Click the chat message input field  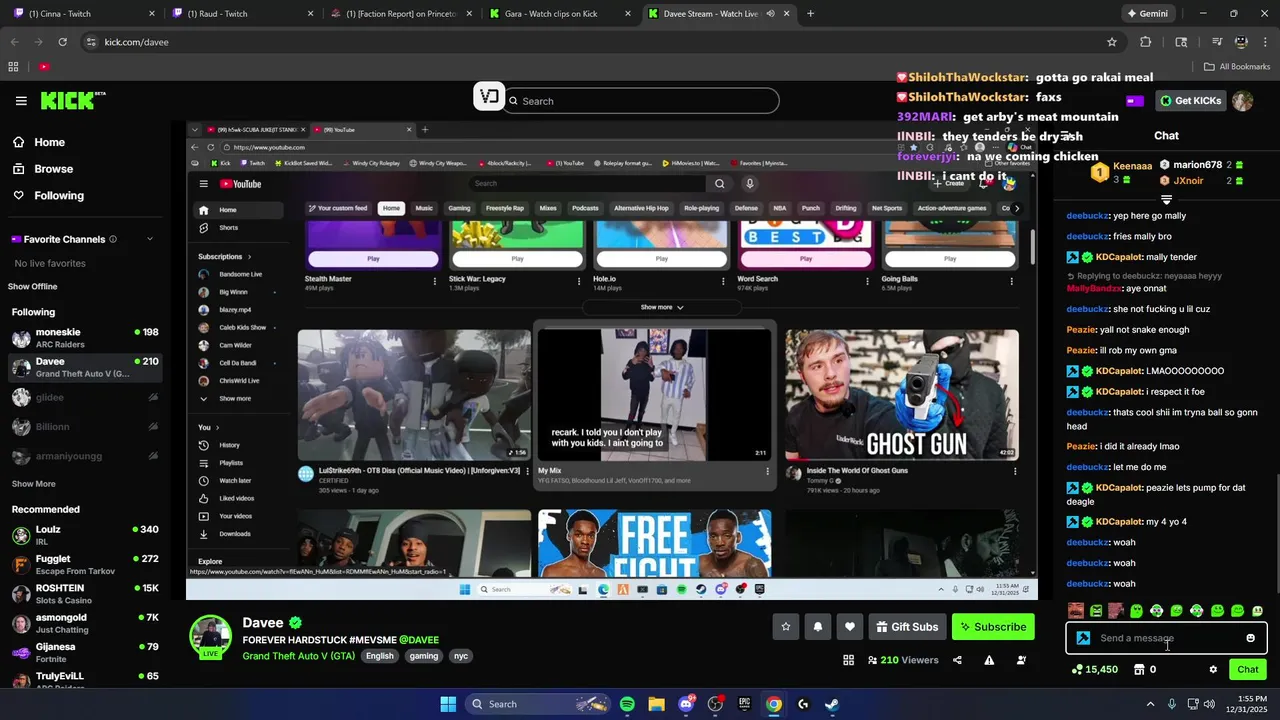tap(1166, 638)
